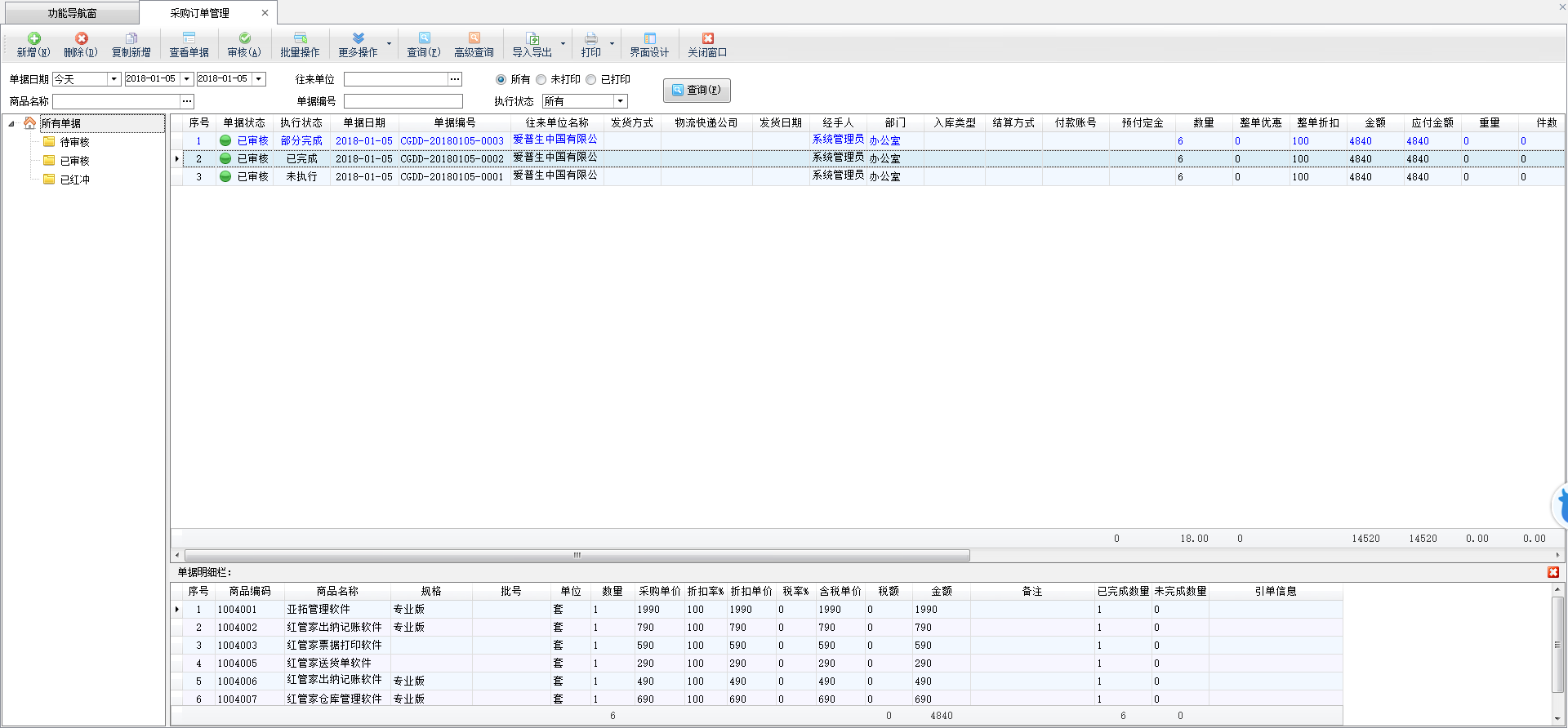The image size is (1568, 728).
Task: Select the 未打印 radio button
Action: [x=541, y=79]
